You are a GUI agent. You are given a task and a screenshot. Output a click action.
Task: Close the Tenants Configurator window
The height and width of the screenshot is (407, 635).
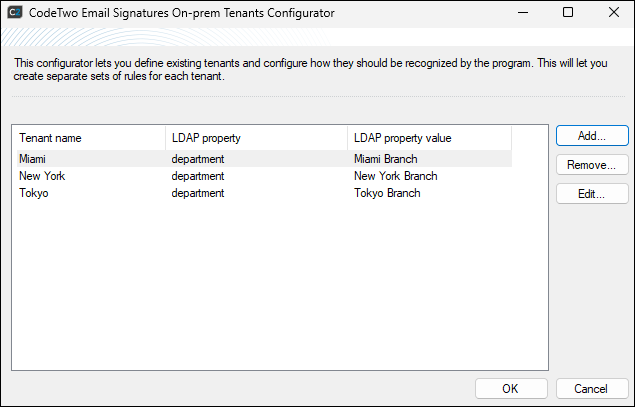tap(612, 13)
